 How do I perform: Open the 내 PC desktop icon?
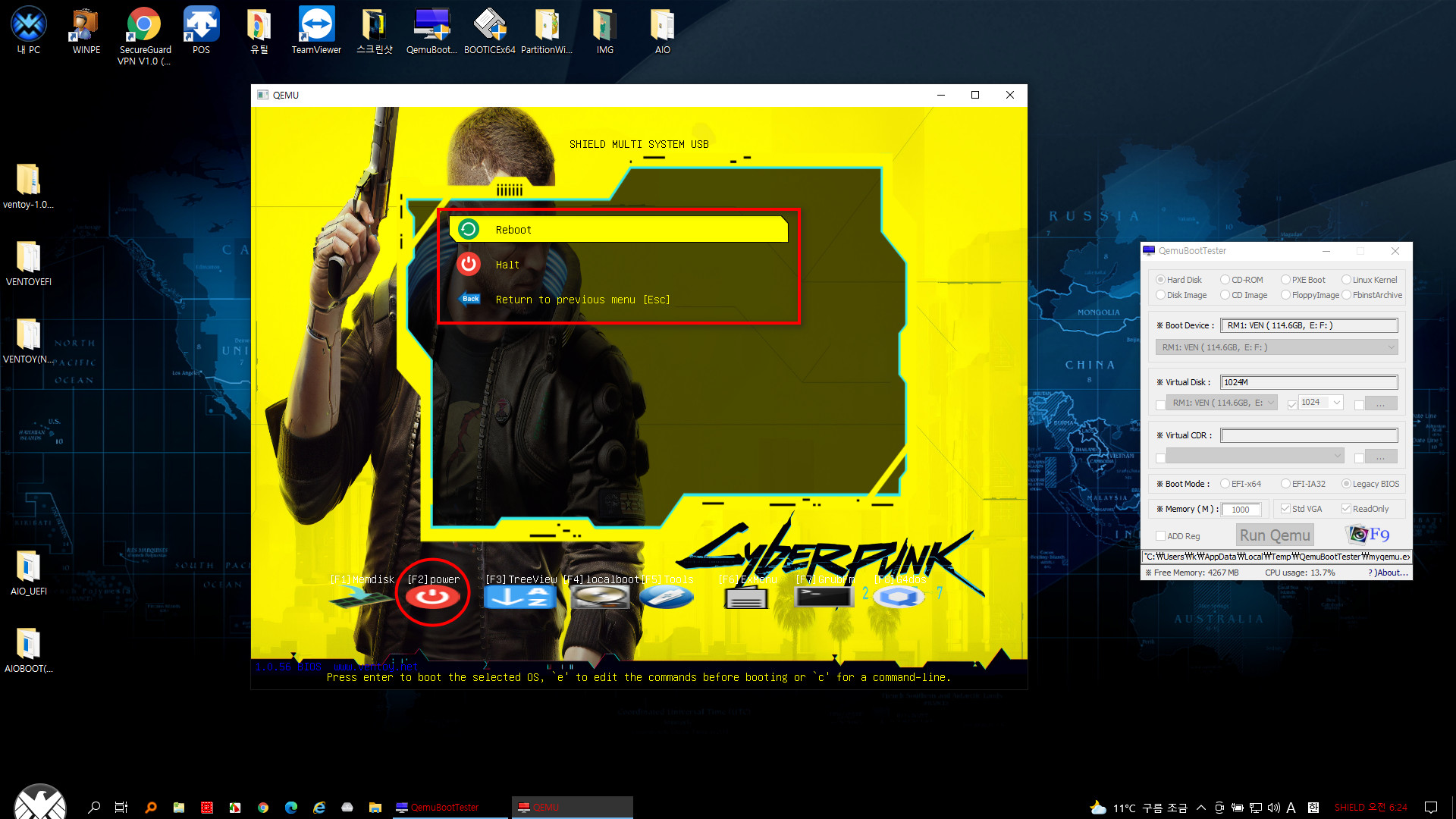click(29, 31)
